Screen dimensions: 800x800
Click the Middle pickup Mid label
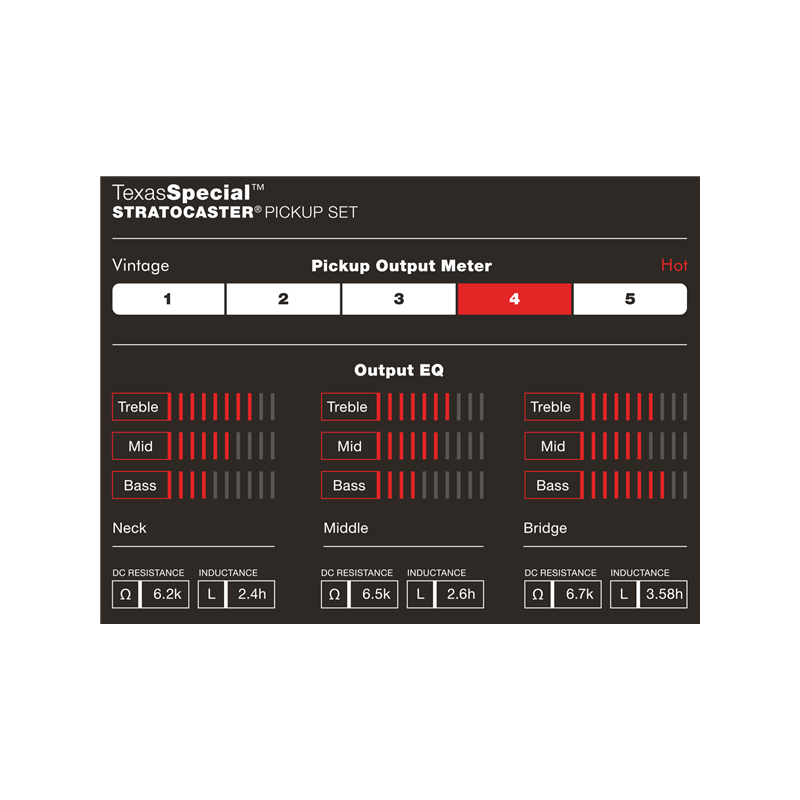pos(349,446)
